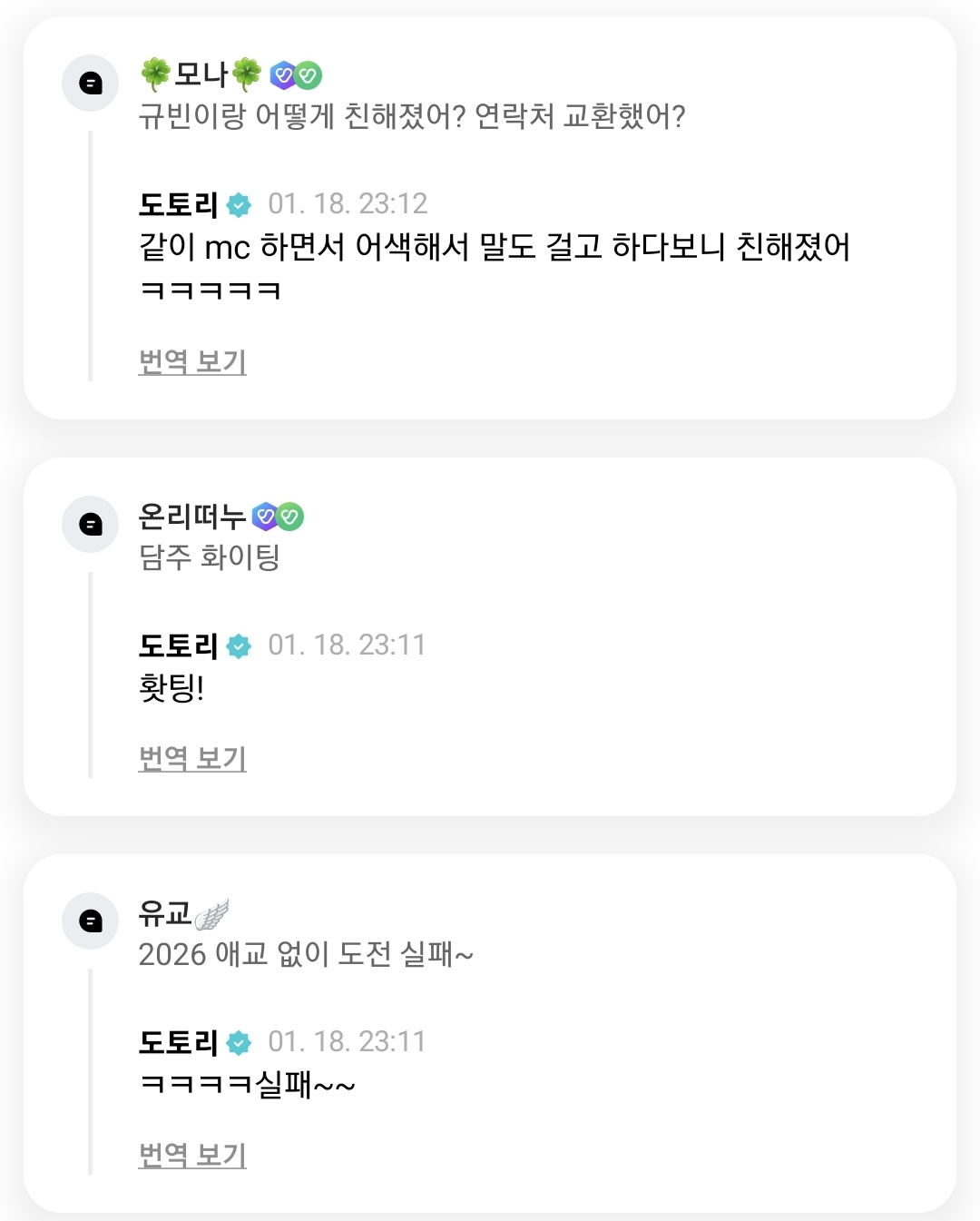The height and width of the screenshot is (1221, 980).
Task: Open the 온리떠누 username profile
Action: point(191,517)
